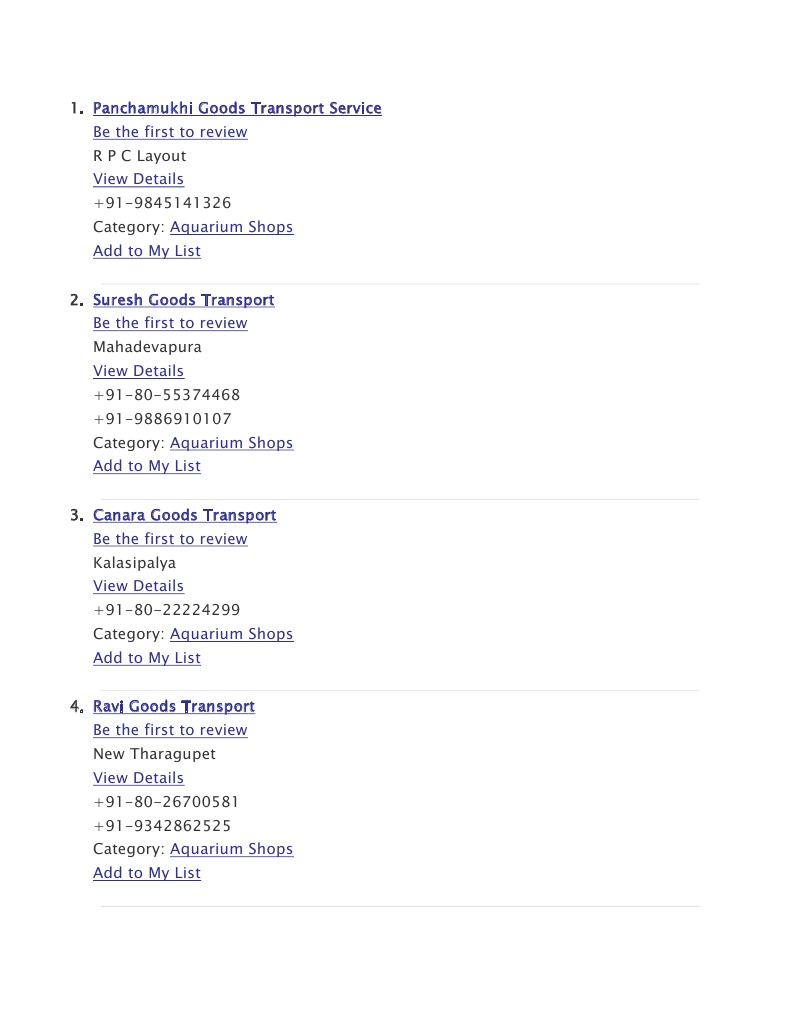Be the first to review Ravi Goods Transport
791x1023 pixels.
(x=170, y=730)
